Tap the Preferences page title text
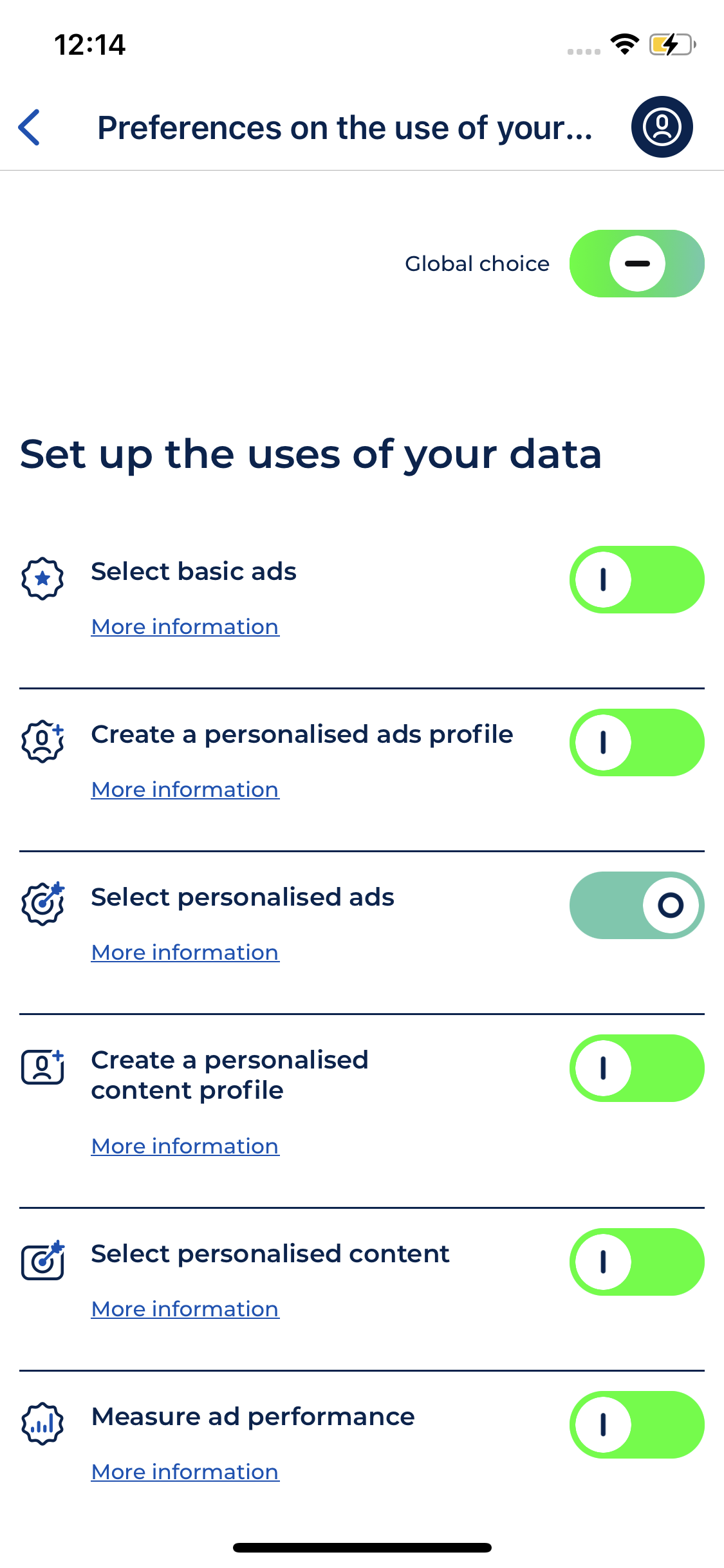The height and width of the screenshot is (1568, 724). tap(344, 127)
